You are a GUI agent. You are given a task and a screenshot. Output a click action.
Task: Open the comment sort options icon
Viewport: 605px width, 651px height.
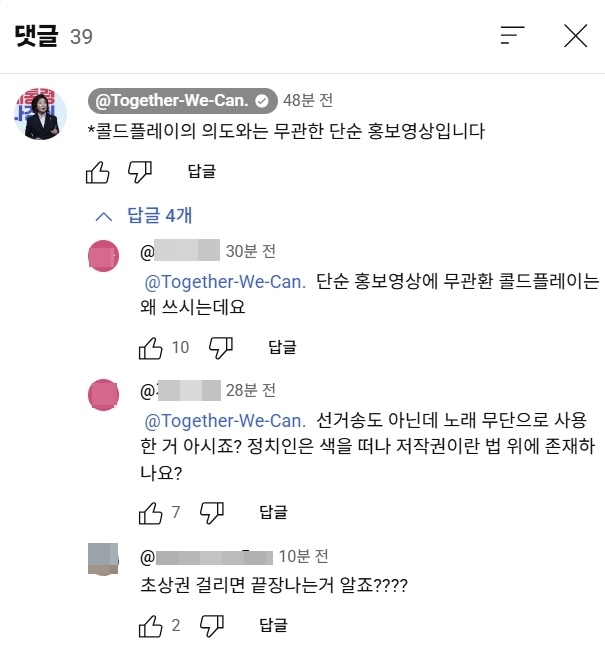point(512,36)
